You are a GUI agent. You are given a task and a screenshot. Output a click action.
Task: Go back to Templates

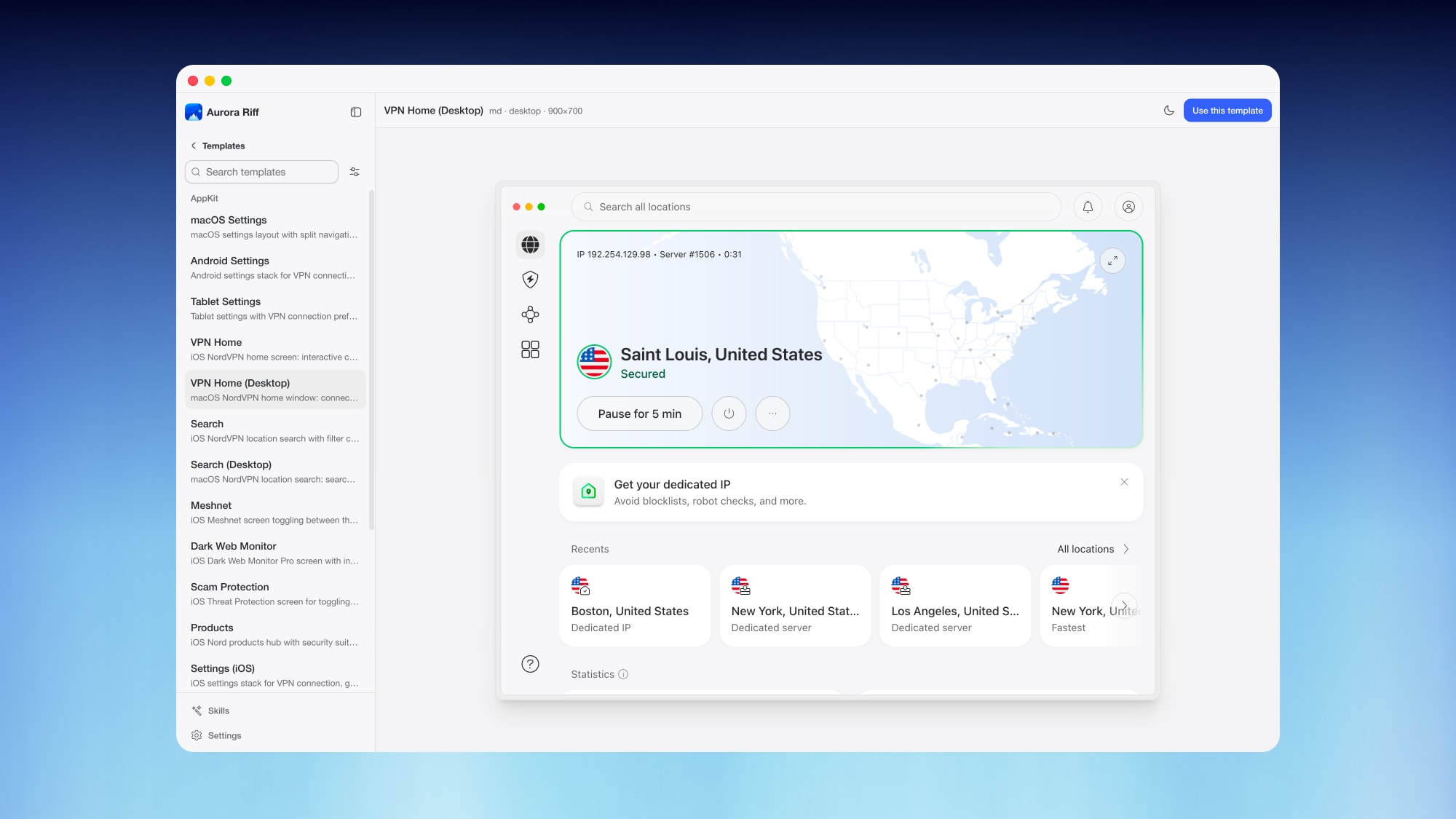pos(218,146)
